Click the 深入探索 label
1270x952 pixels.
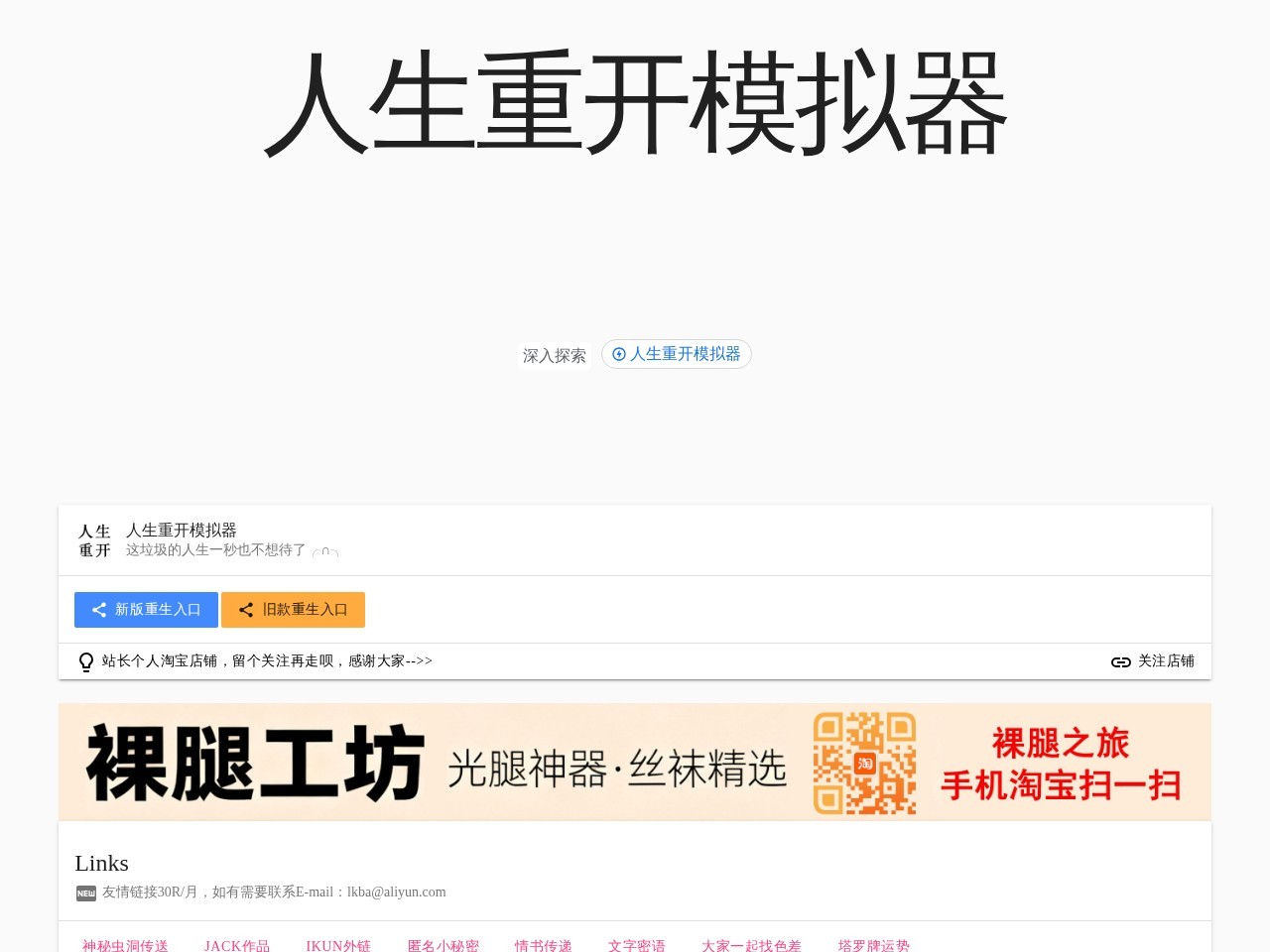pos(555,355)
